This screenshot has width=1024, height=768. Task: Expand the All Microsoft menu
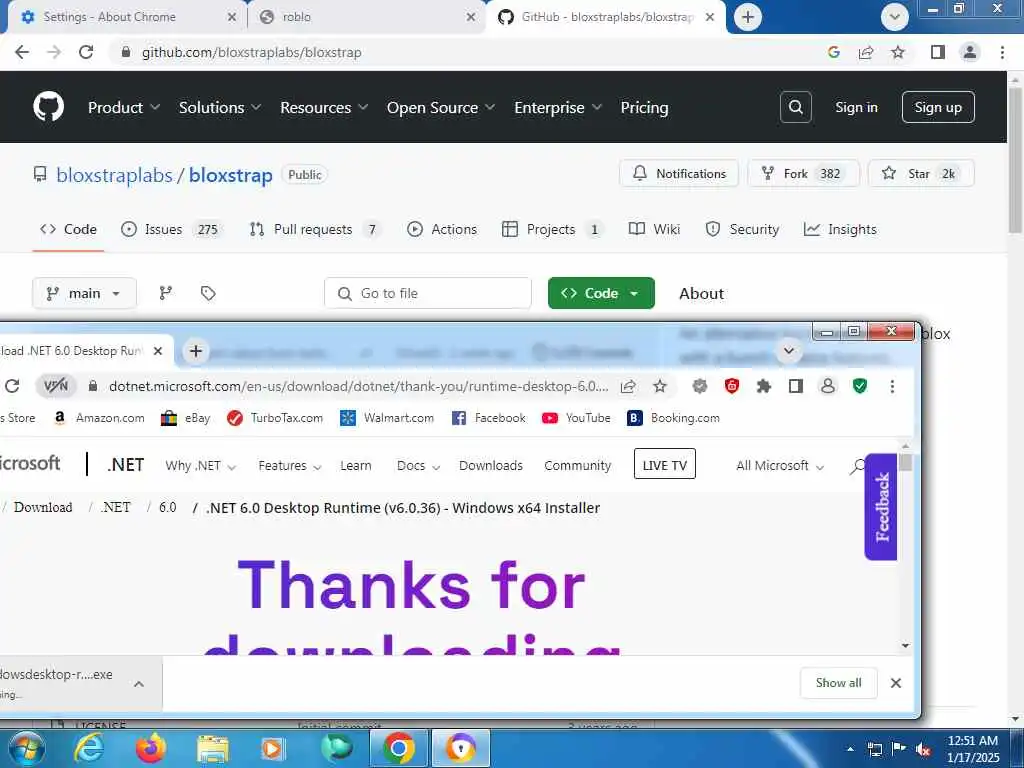coord(780,466)
